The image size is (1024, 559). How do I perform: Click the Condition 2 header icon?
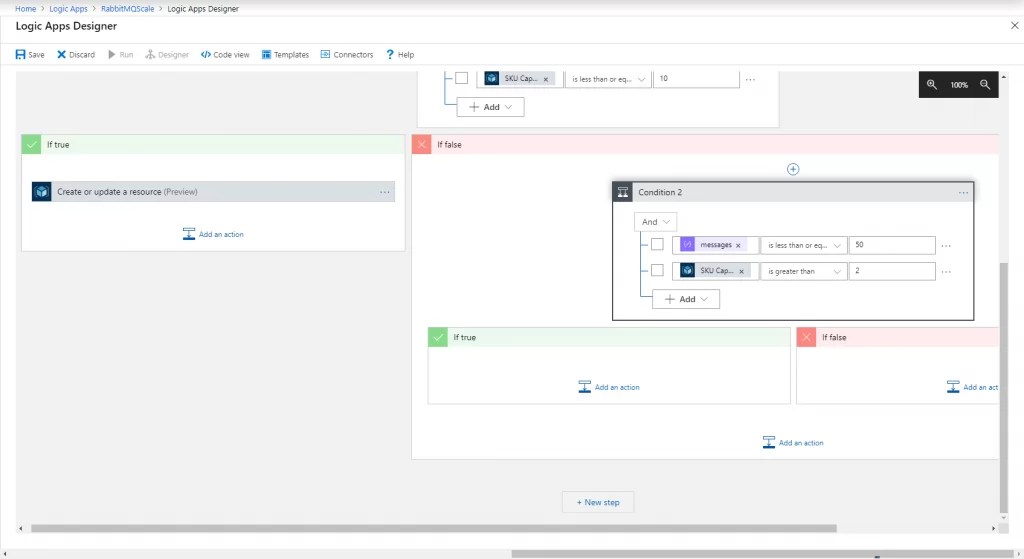tap(623, 192)
